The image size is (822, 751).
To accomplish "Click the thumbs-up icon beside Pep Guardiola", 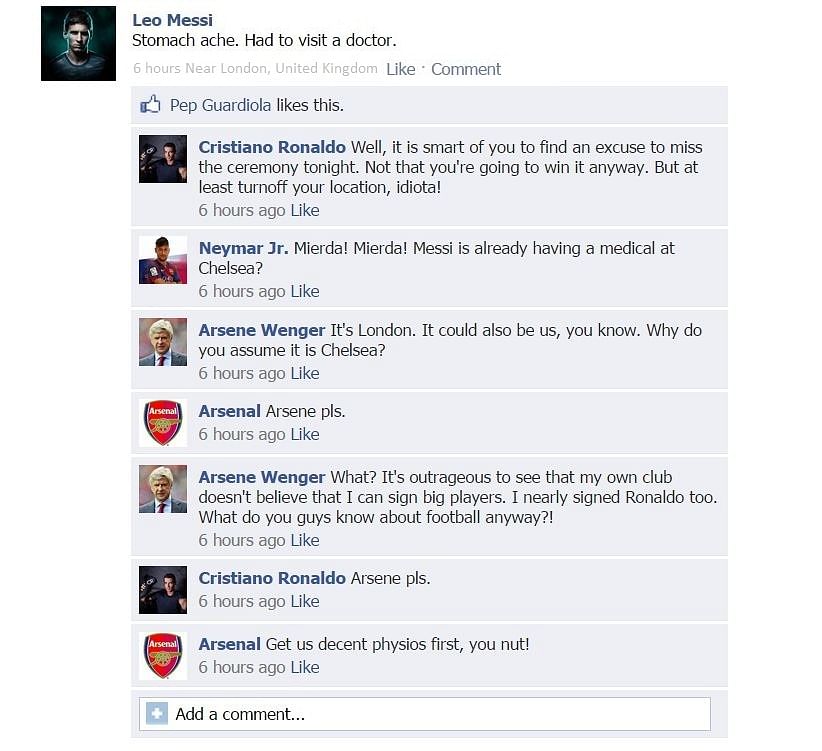I will 150,105.
